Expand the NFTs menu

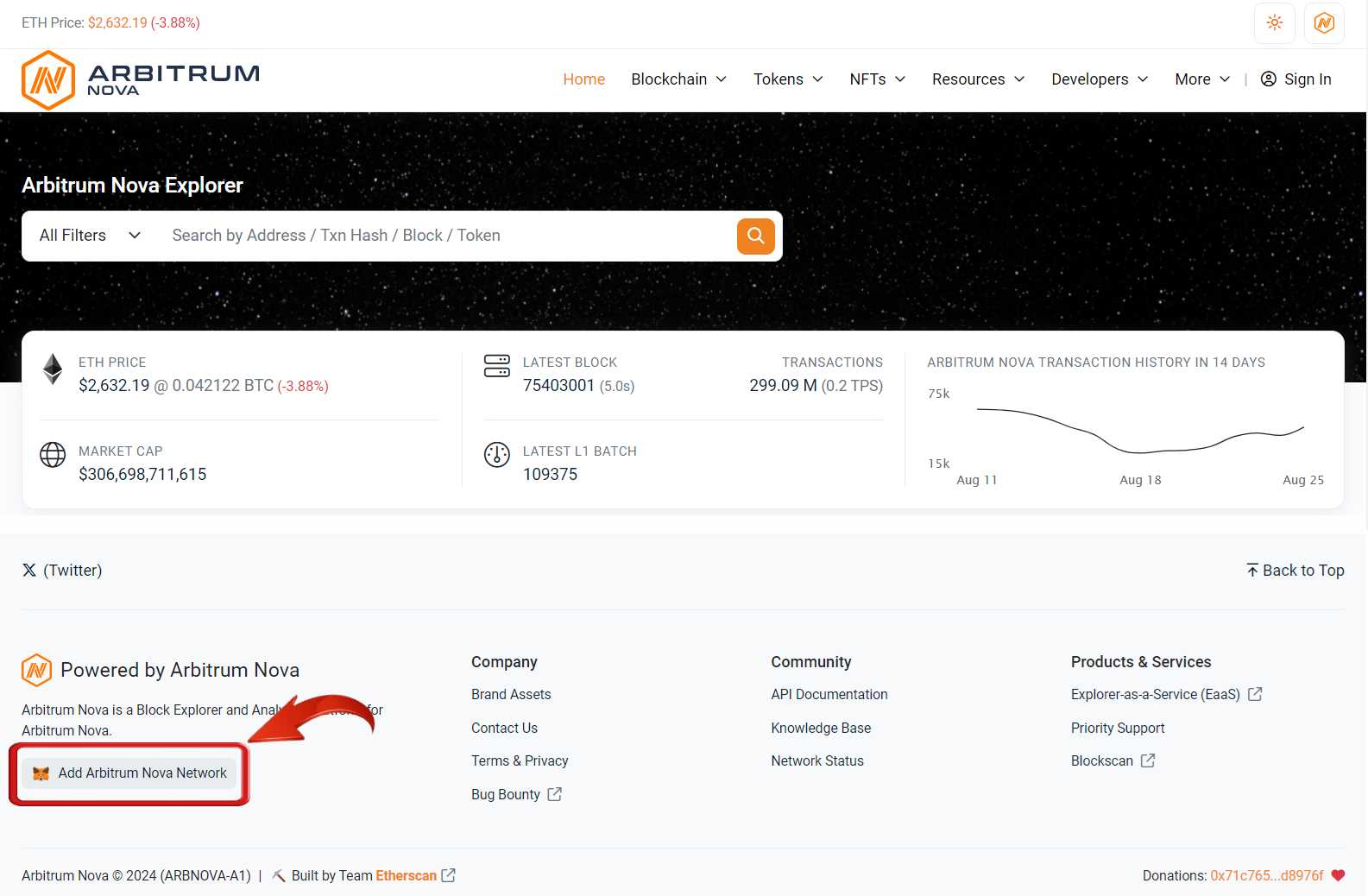[x=878, y=79]
